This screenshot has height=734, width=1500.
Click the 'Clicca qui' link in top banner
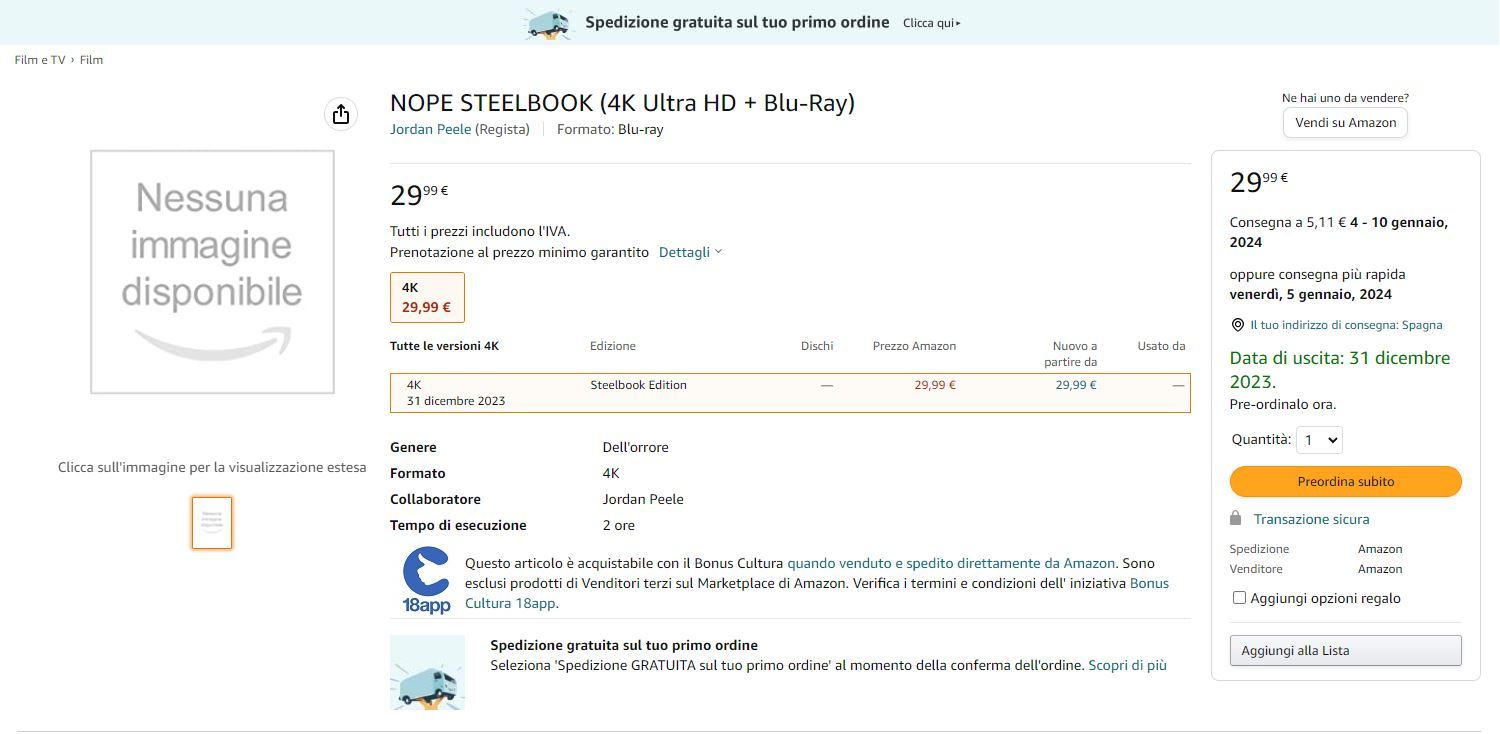pos(931,23)
